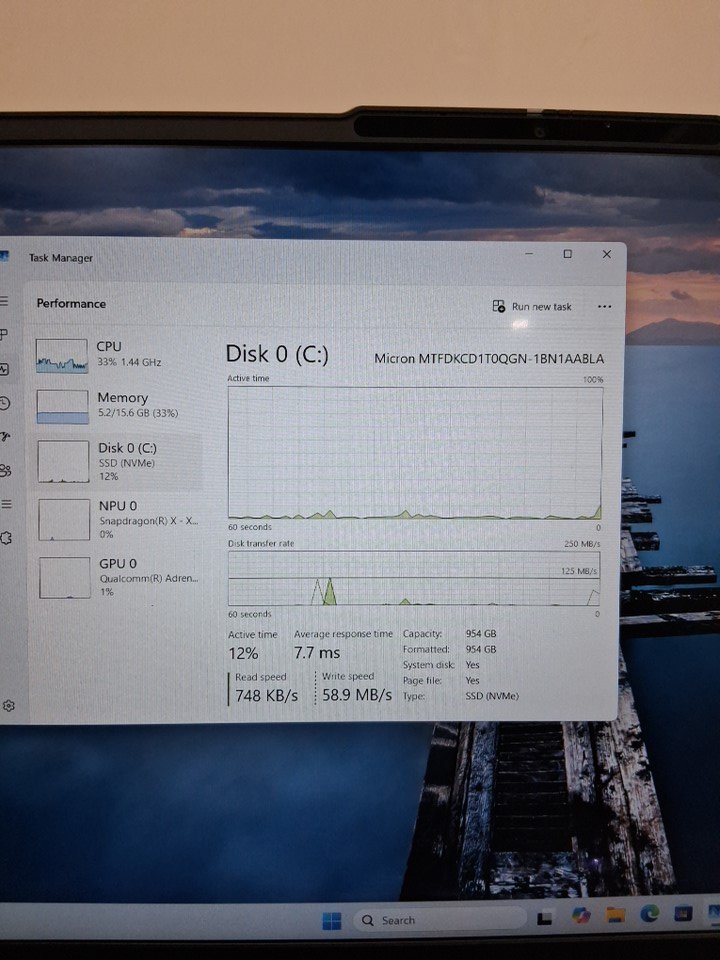Click the taskbar Search box
The width and height of the screenshot is (720, 960).
tap(439, 920)
